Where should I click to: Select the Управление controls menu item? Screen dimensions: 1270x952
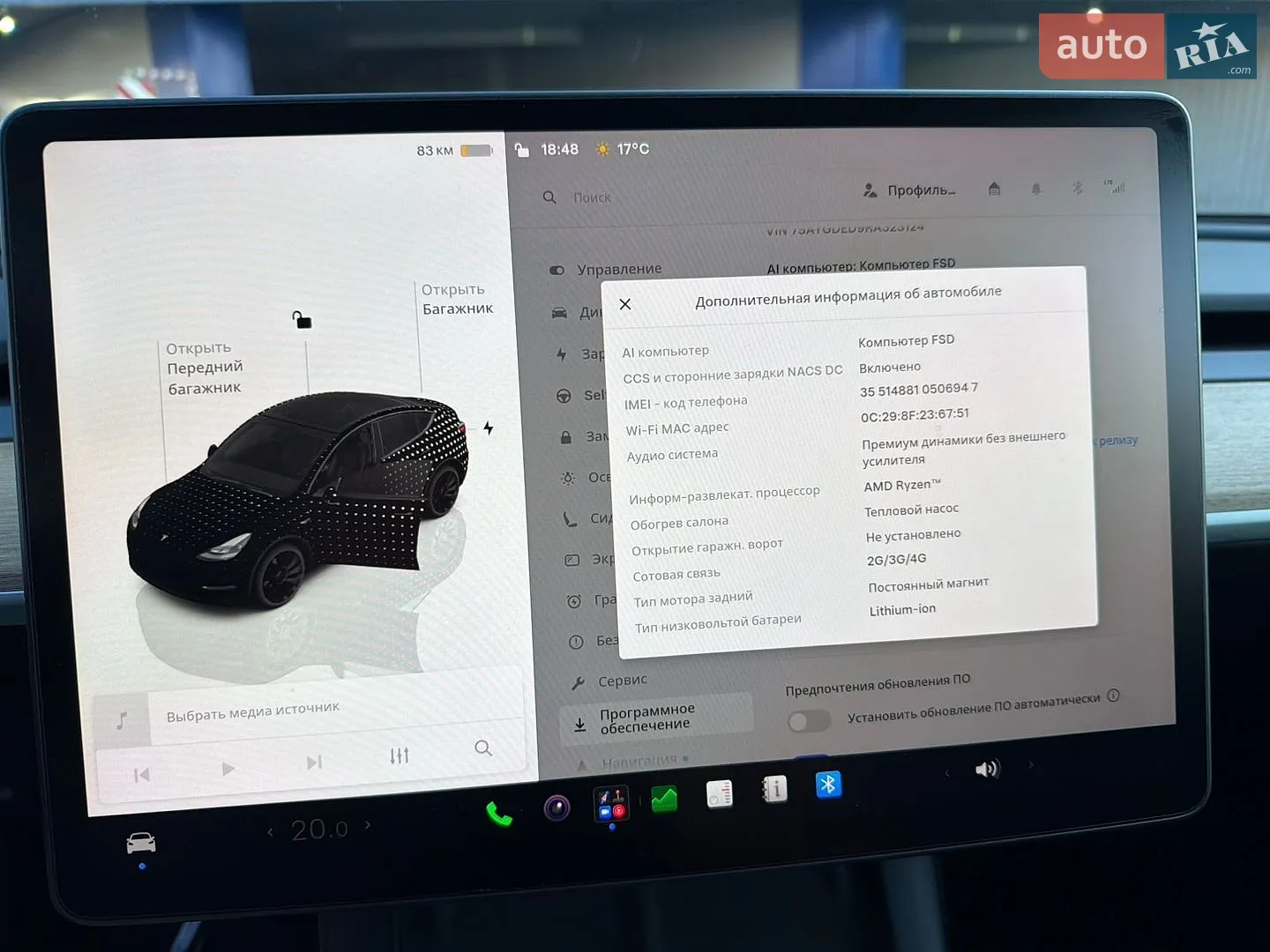pyautogui.click(x=606, y=270)
